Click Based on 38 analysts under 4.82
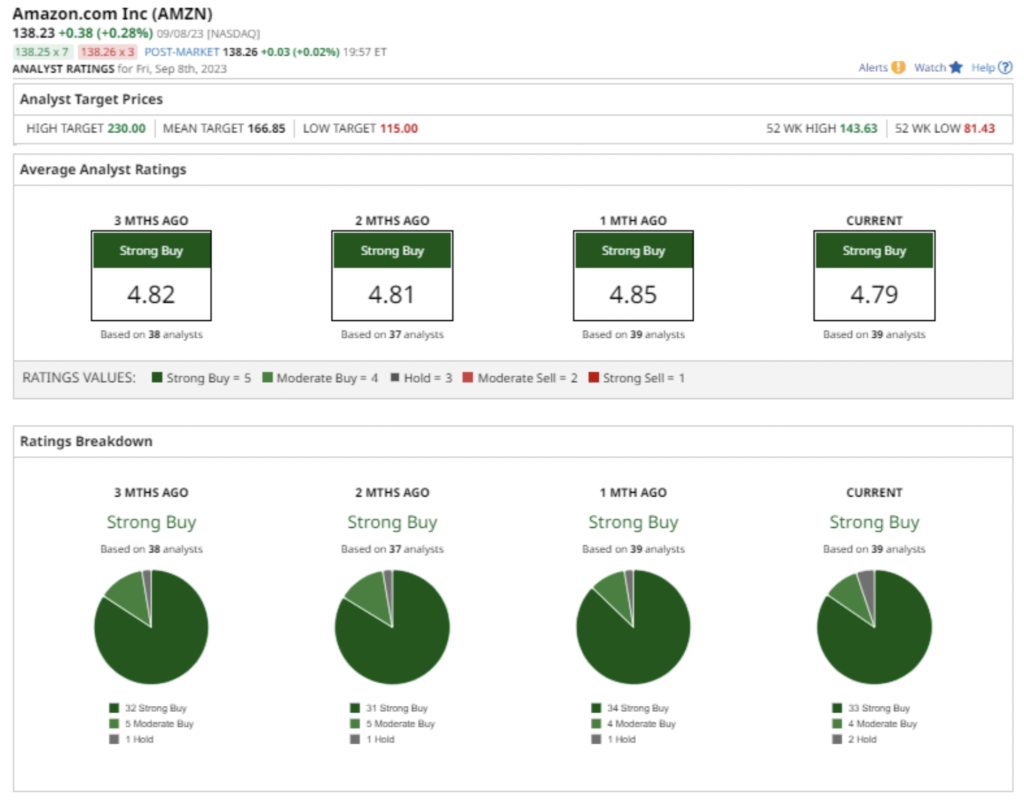 click(152, 334)
